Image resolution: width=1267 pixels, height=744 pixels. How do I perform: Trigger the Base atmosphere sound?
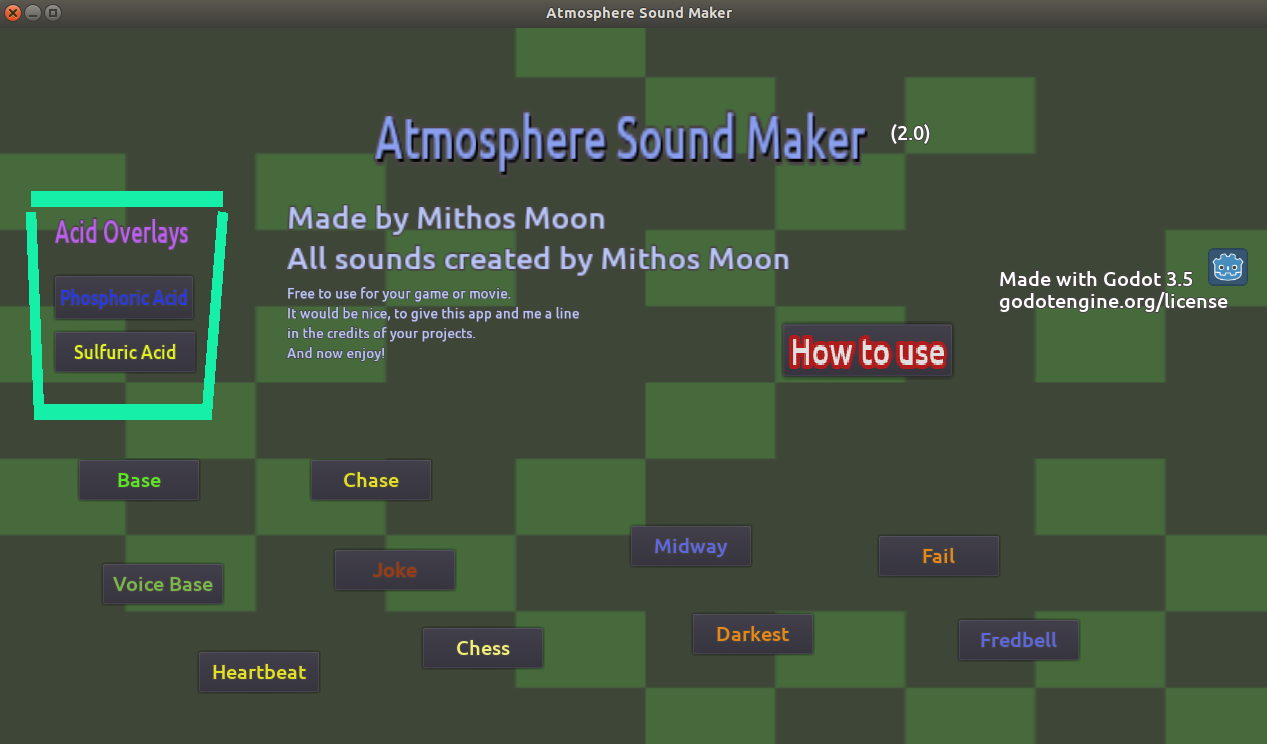pyautogui.click(x=138, y=479)
